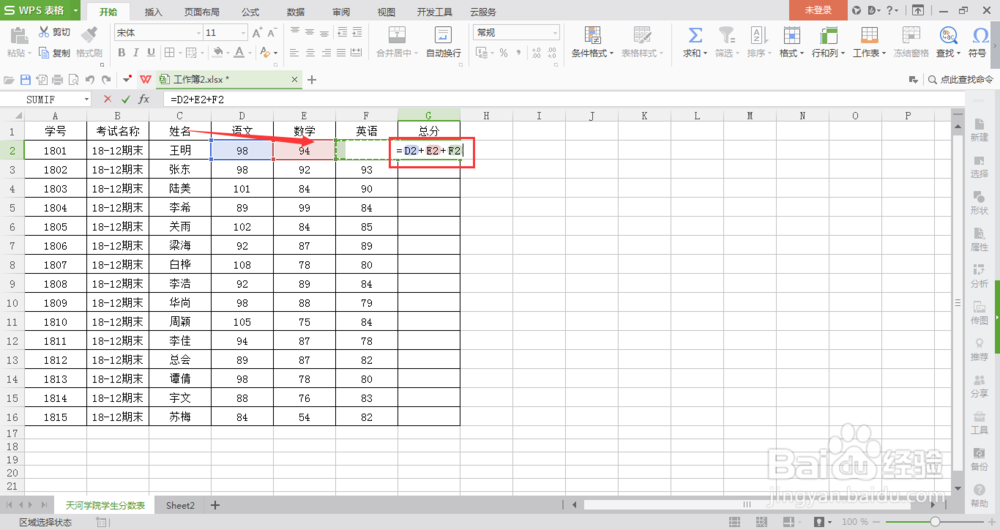Click the fill color paint bucket
Viewport: 1000px width, 530px height.
[x=218, y=53]
